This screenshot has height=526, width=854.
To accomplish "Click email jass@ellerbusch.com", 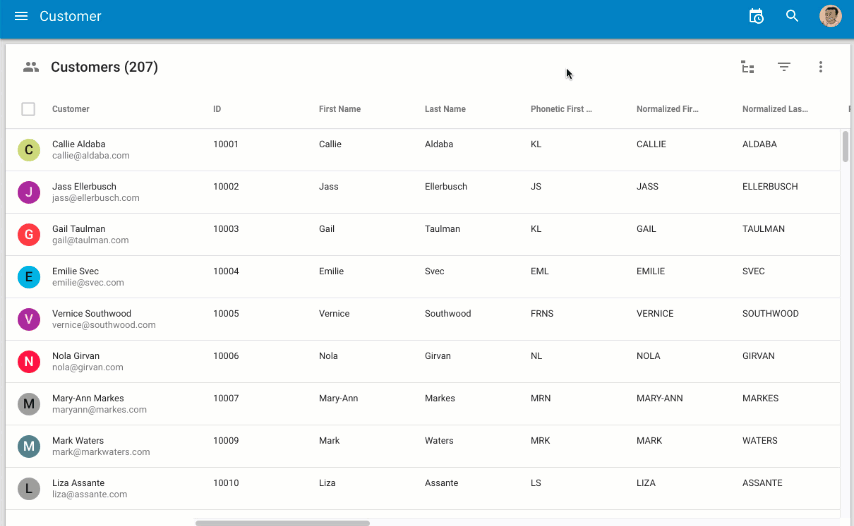I will click(96, 198).
